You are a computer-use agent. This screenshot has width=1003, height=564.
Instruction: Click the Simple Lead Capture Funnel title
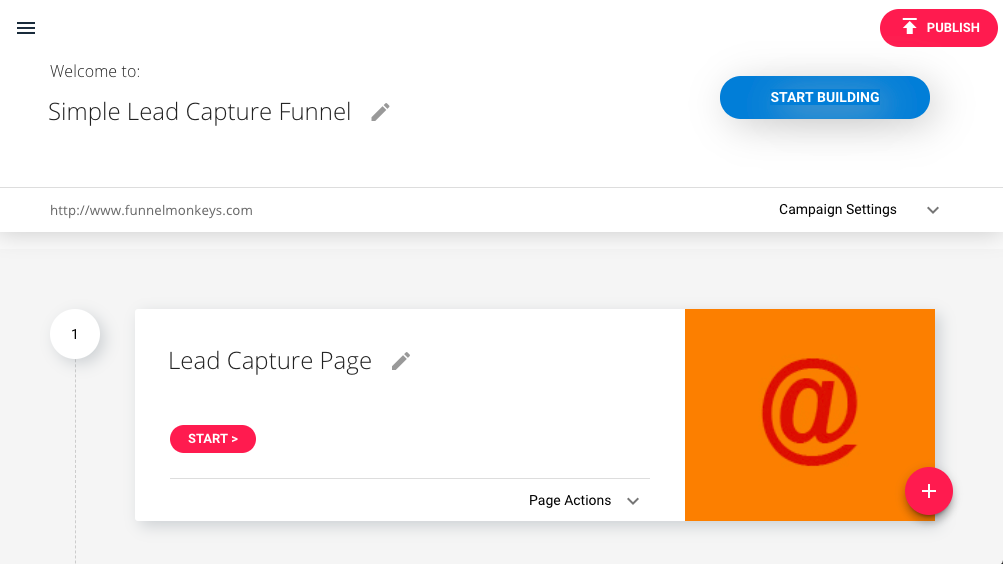coord(200,112)
